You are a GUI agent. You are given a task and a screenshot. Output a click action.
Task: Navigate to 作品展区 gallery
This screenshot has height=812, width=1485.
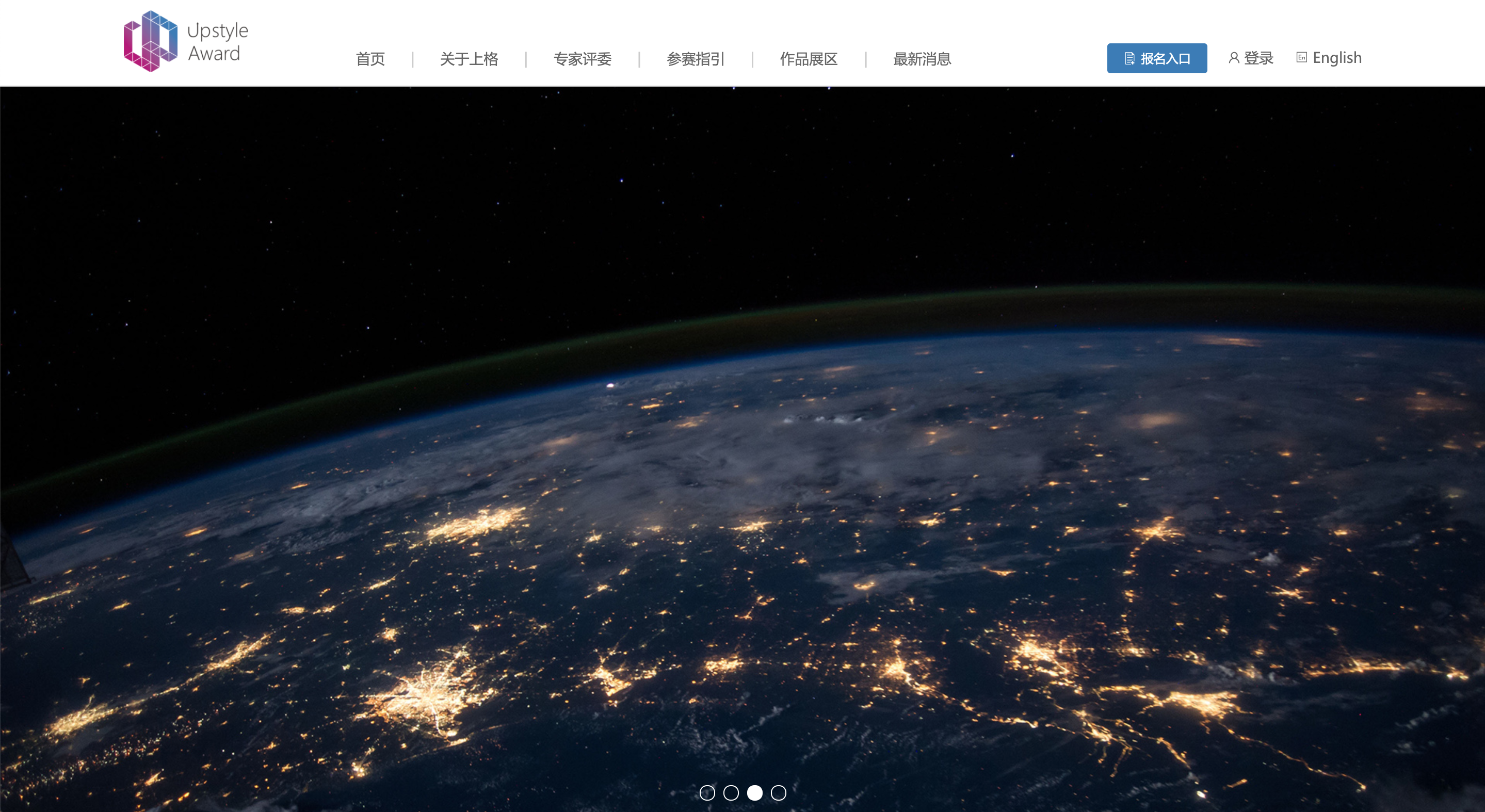808,59
